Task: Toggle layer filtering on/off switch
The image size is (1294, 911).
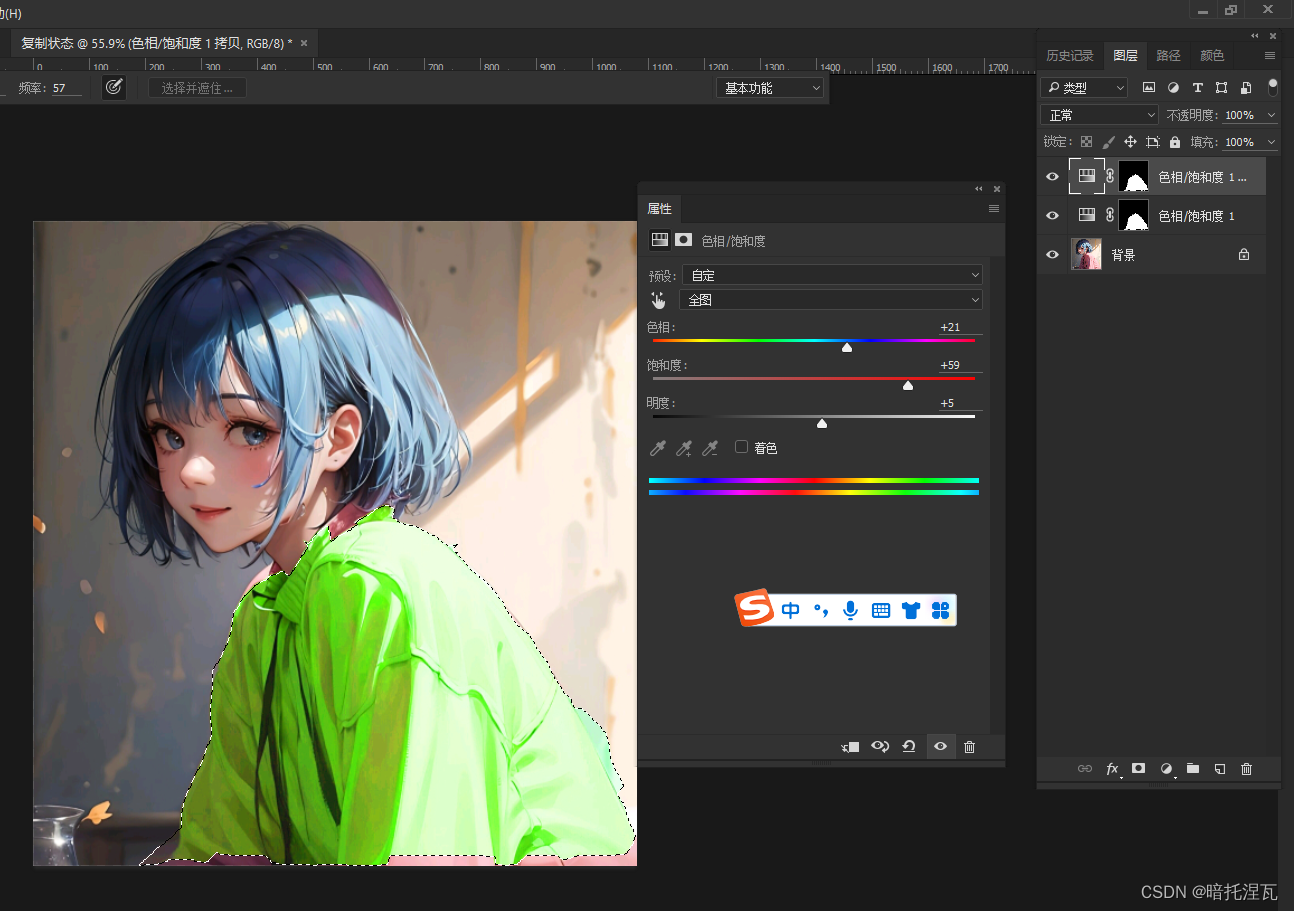Action: (x=1273, y=86)
